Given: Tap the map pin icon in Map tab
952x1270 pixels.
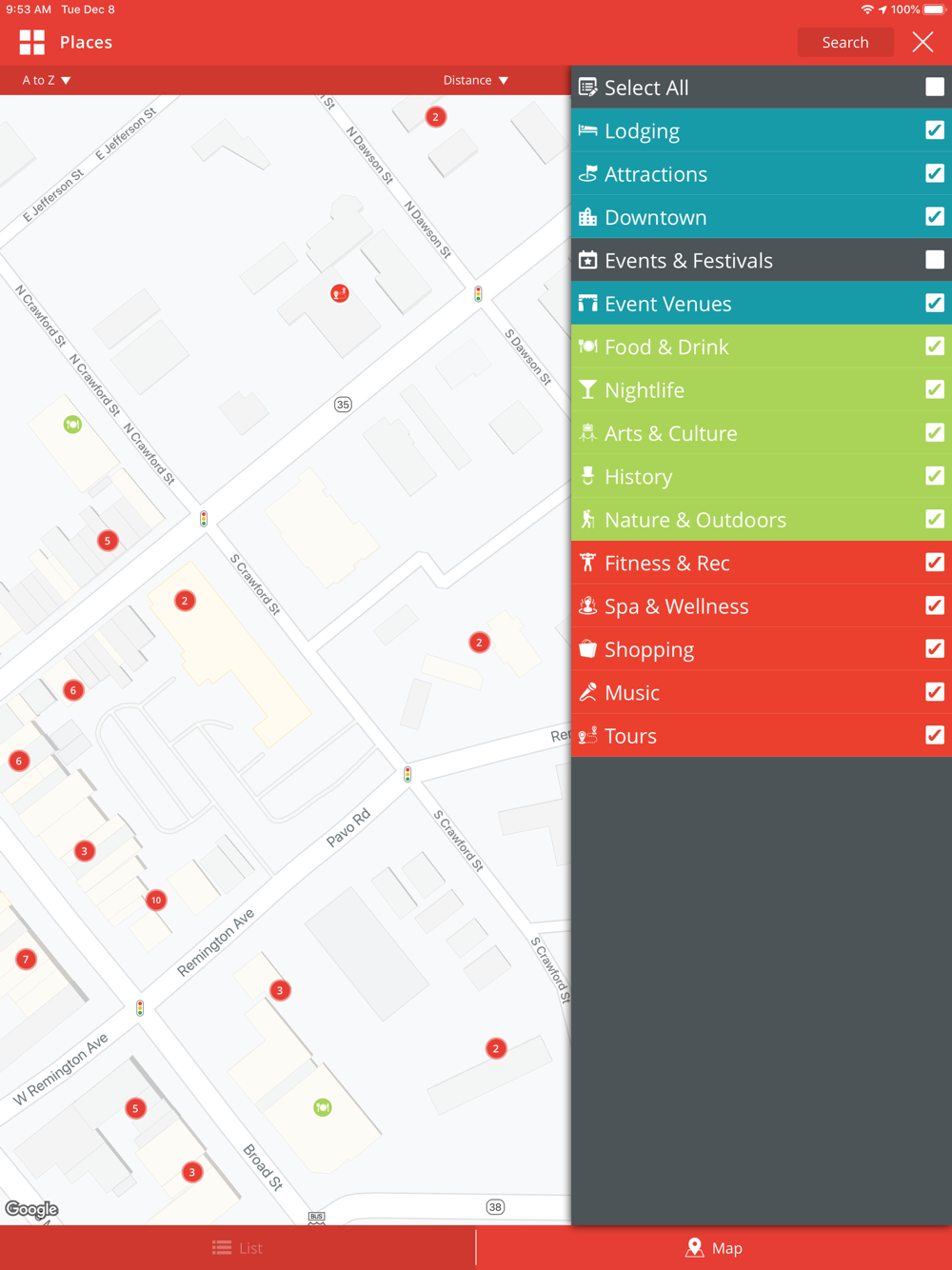Looking at the screenshot, I should [x=695, y=1248].
